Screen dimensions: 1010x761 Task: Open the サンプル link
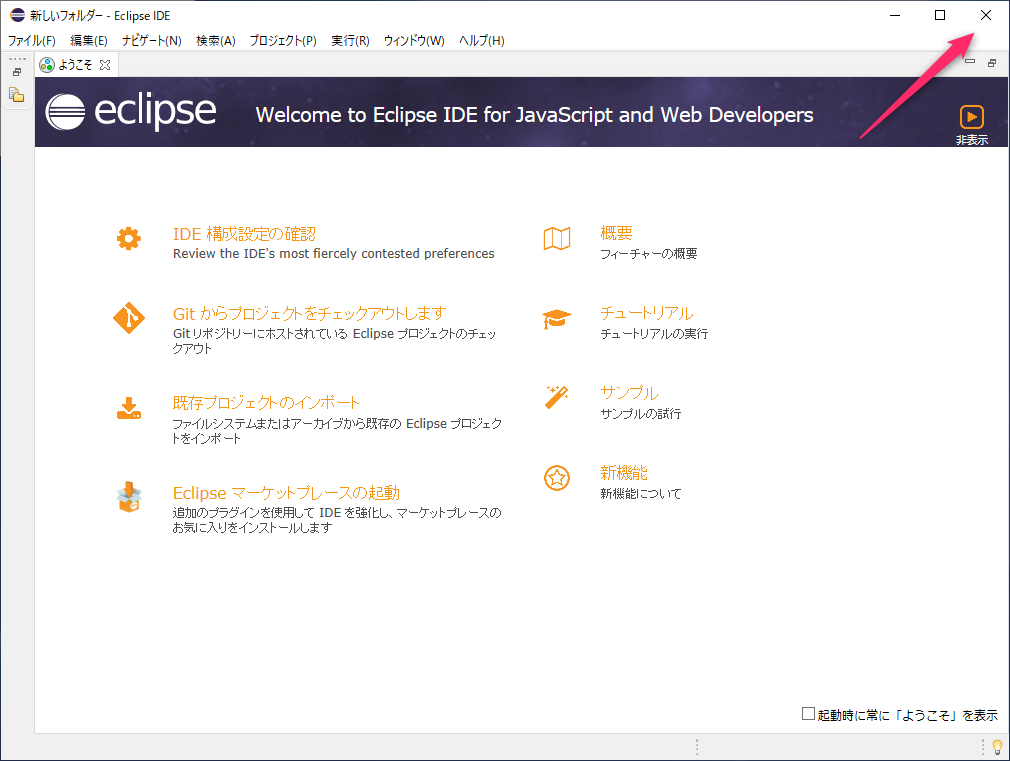point(629,393)
